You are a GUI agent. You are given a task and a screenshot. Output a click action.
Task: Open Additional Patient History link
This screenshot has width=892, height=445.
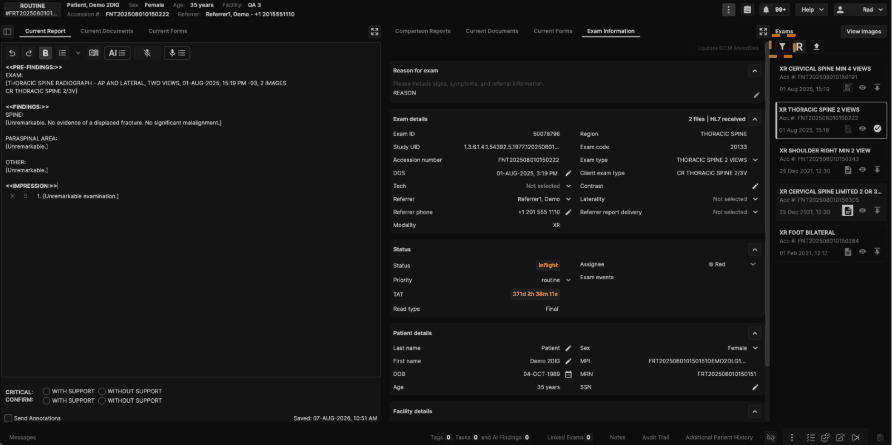pyautogui.click(x=719, y=438)
